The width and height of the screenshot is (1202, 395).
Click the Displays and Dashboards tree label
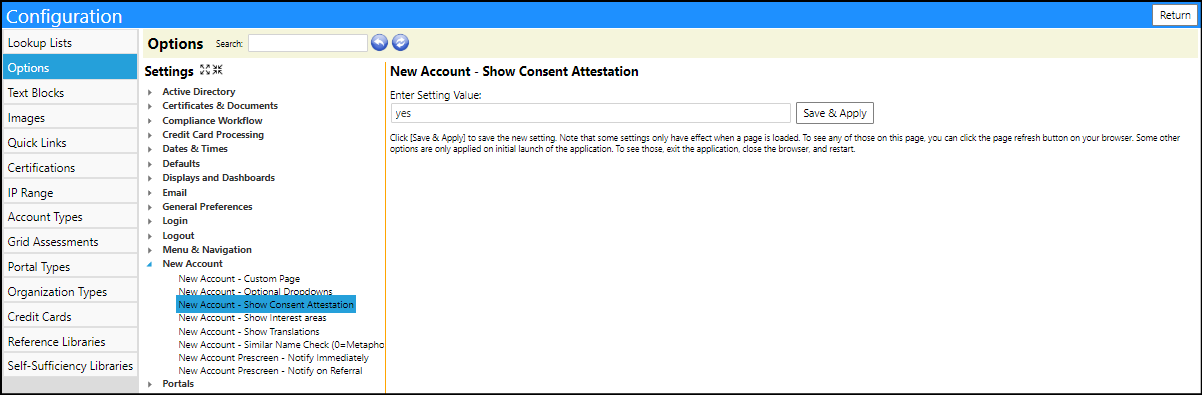(x=218, y=178)
